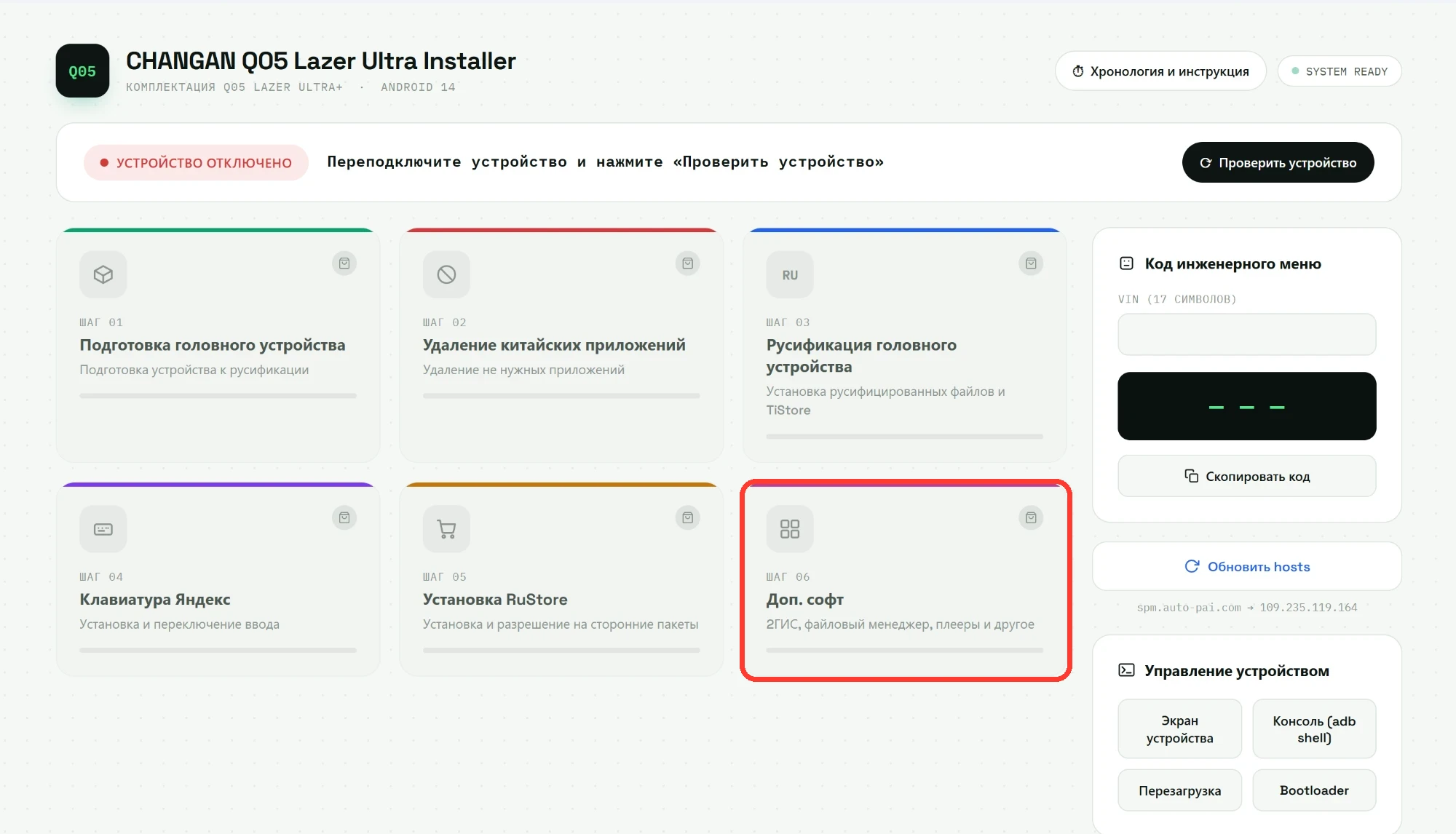Select Русификация головного устройства step title

click(x=861, y=356)
